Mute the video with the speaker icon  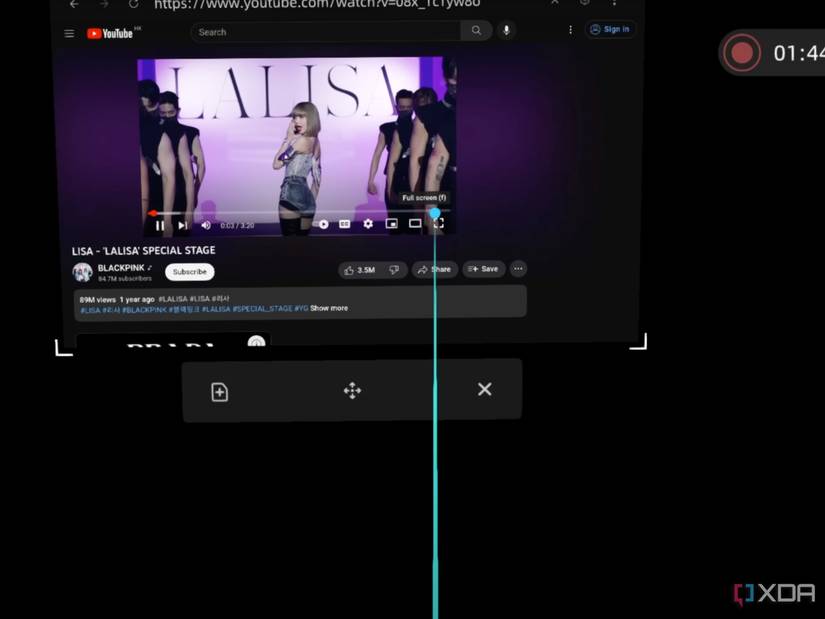[206, 225]
